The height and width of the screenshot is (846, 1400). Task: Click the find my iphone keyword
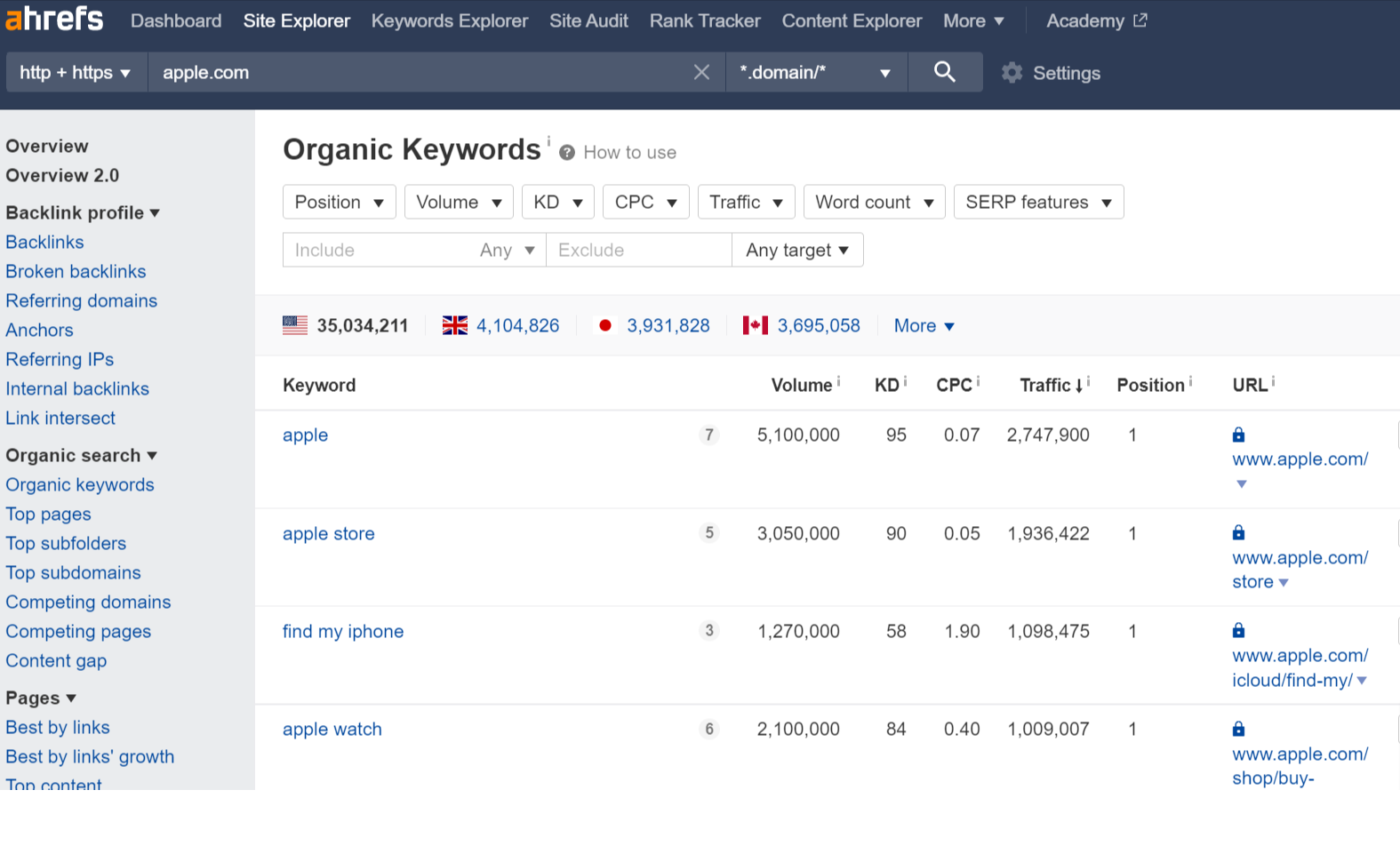pos(343,631)
